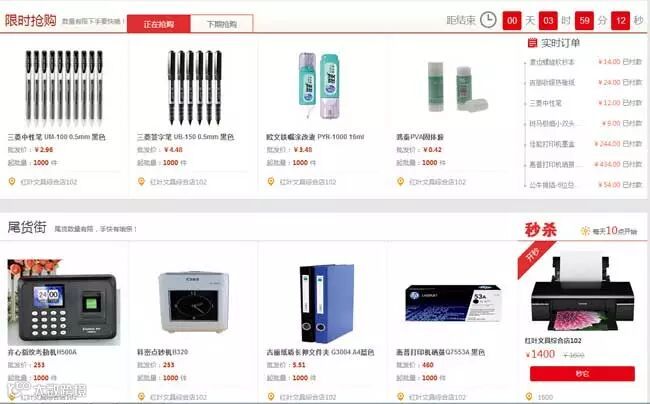This screenshot has height=404, width=650.
Task: Click location pin under PVA glue stick
Action: click(400, 181)
